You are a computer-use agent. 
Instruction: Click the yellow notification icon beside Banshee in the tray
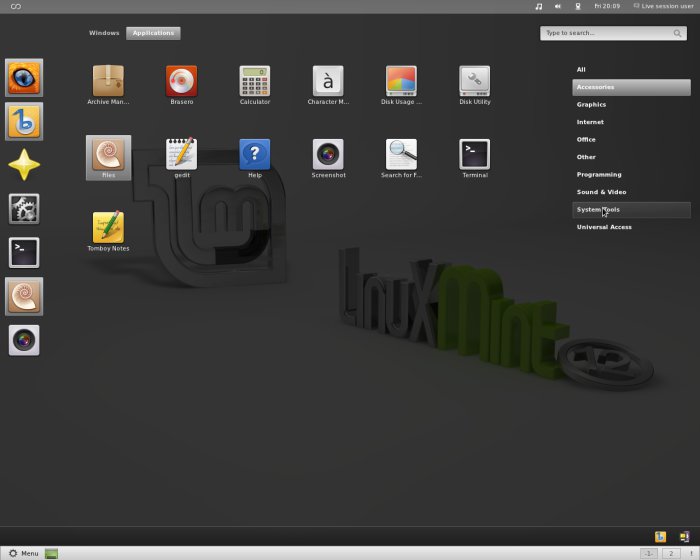[684, 536]
